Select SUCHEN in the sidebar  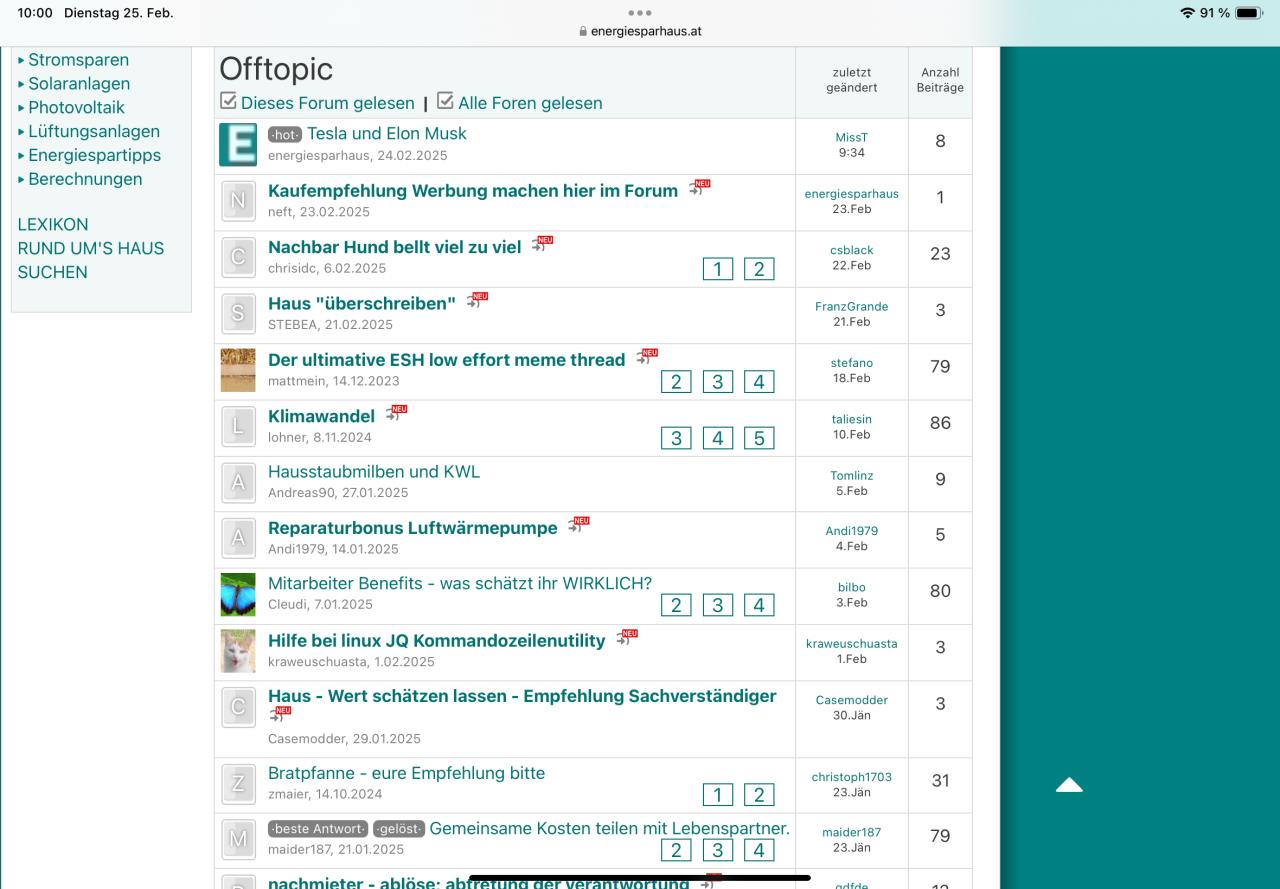[52, 272]
